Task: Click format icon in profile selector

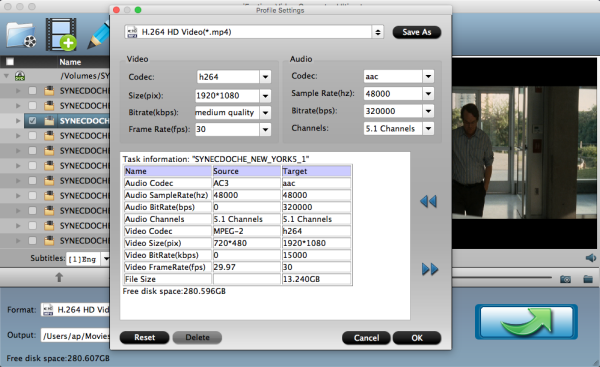Action: tap(132, 32)
